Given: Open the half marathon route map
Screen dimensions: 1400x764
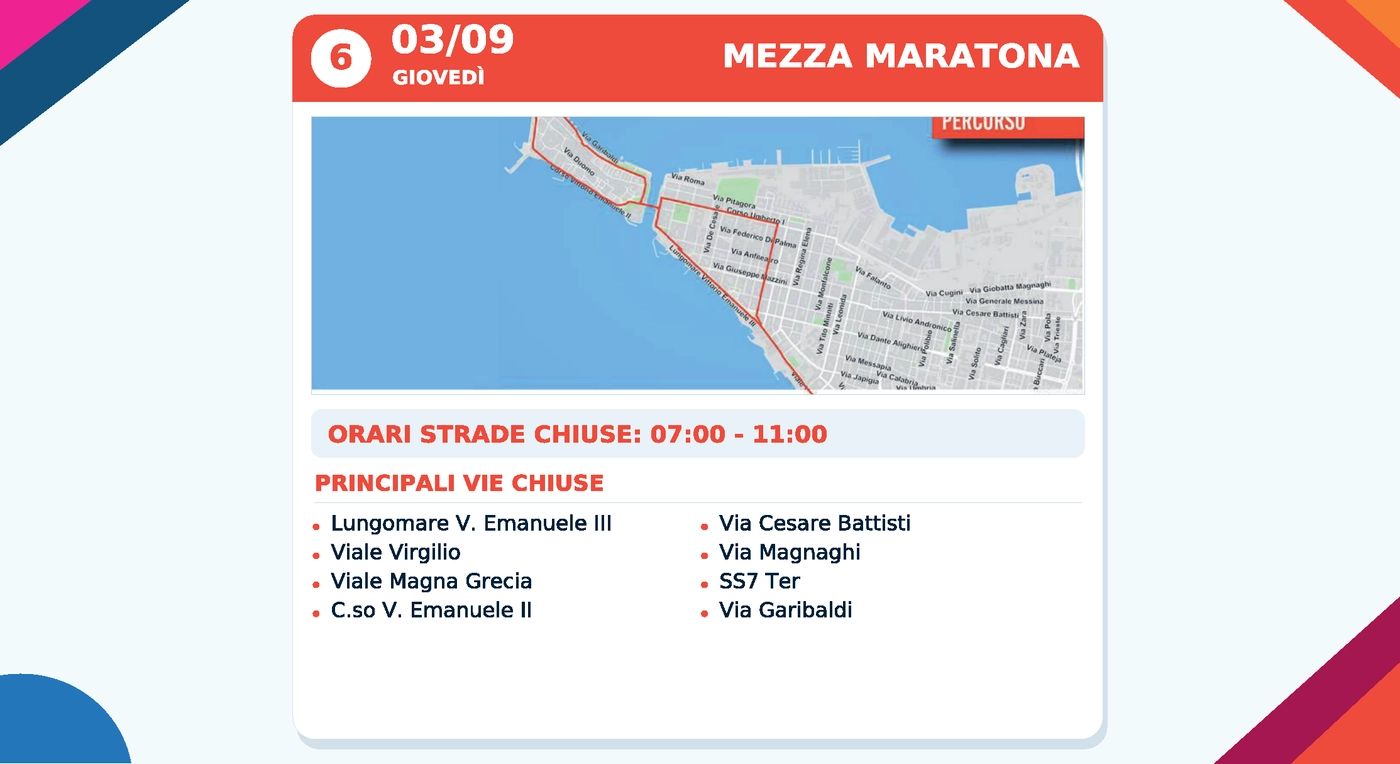Looking at the screenshot, I should (698, 254).
